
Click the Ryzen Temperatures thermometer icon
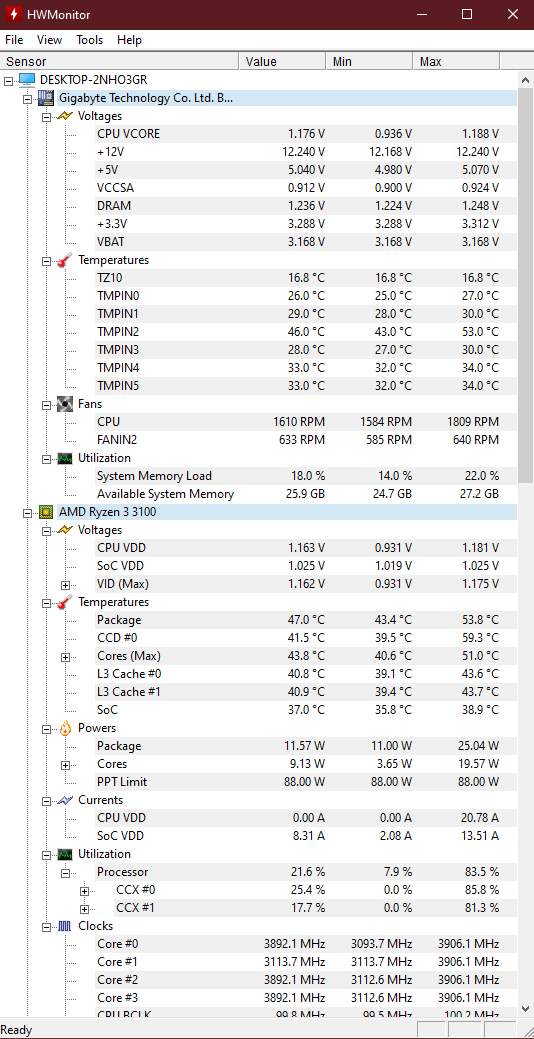(x=65, y=602)
